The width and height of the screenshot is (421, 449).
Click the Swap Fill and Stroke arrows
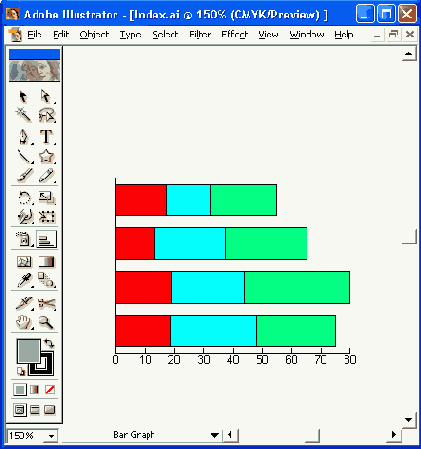point(49,343)
